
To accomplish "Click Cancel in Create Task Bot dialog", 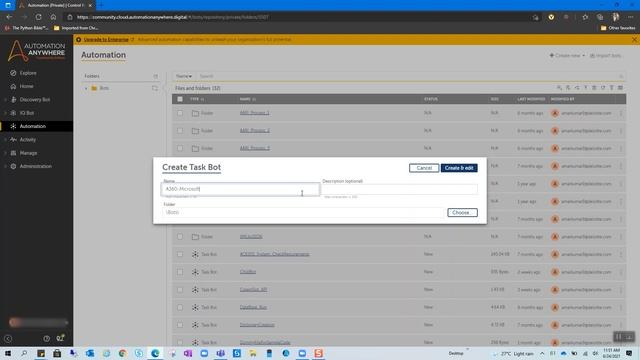I will 424,168.
